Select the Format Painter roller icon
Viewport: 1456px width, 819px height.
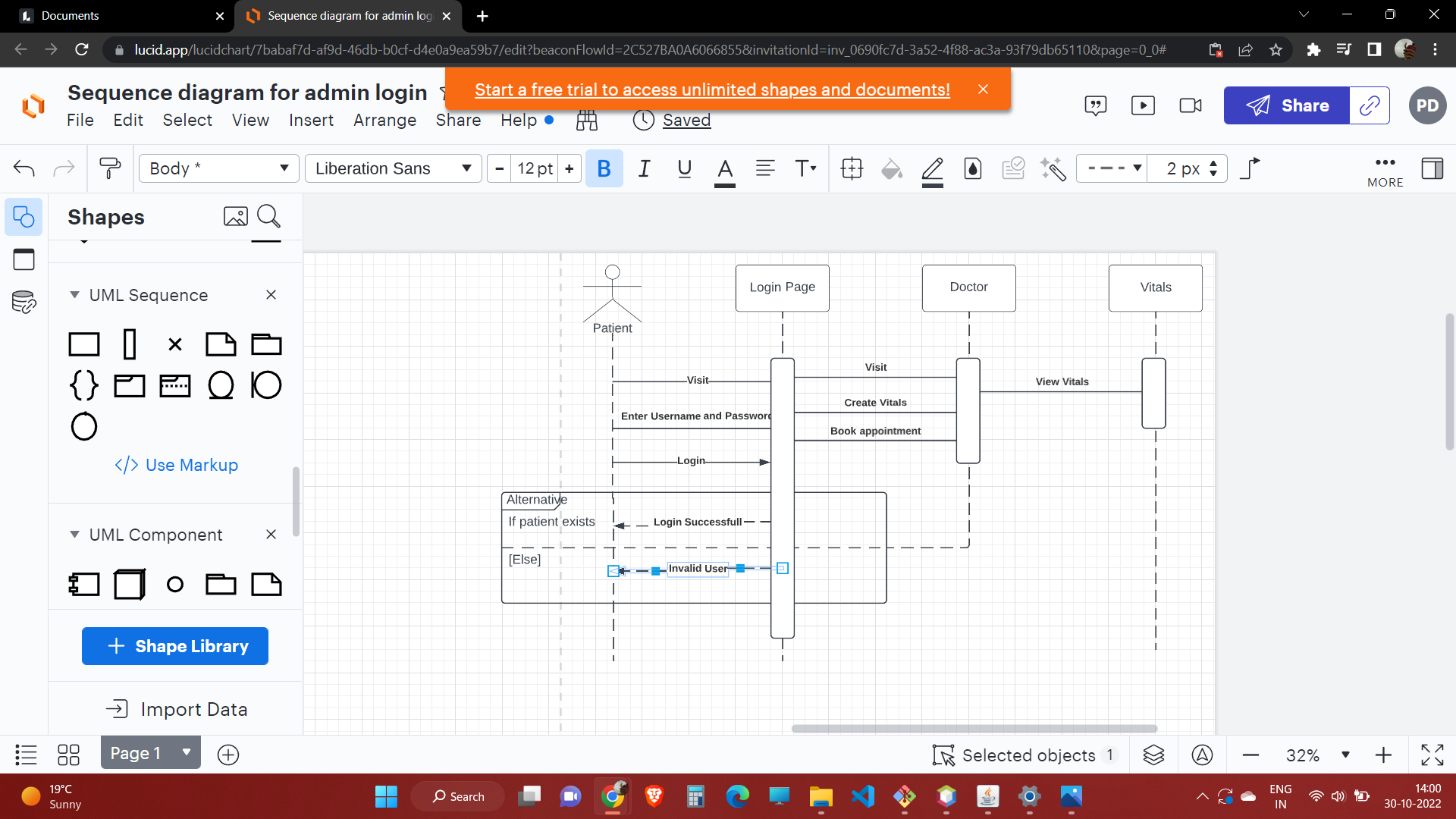(110, 168)
